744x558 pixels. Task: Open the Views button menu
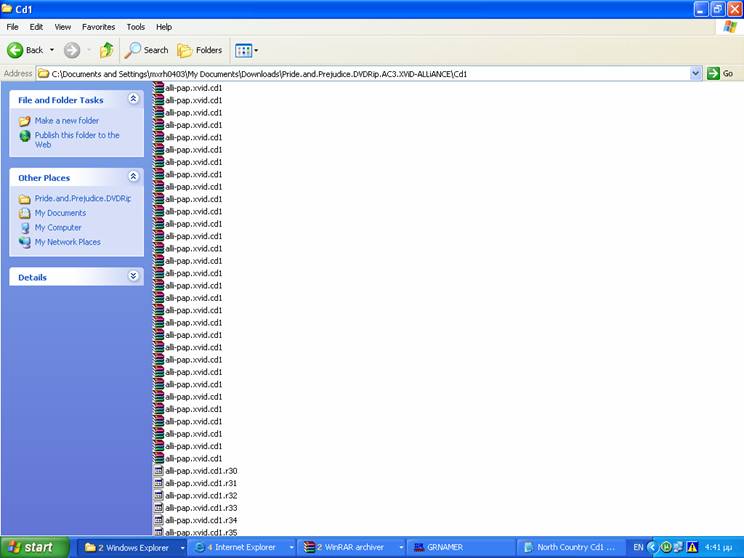tap(246, 50)
